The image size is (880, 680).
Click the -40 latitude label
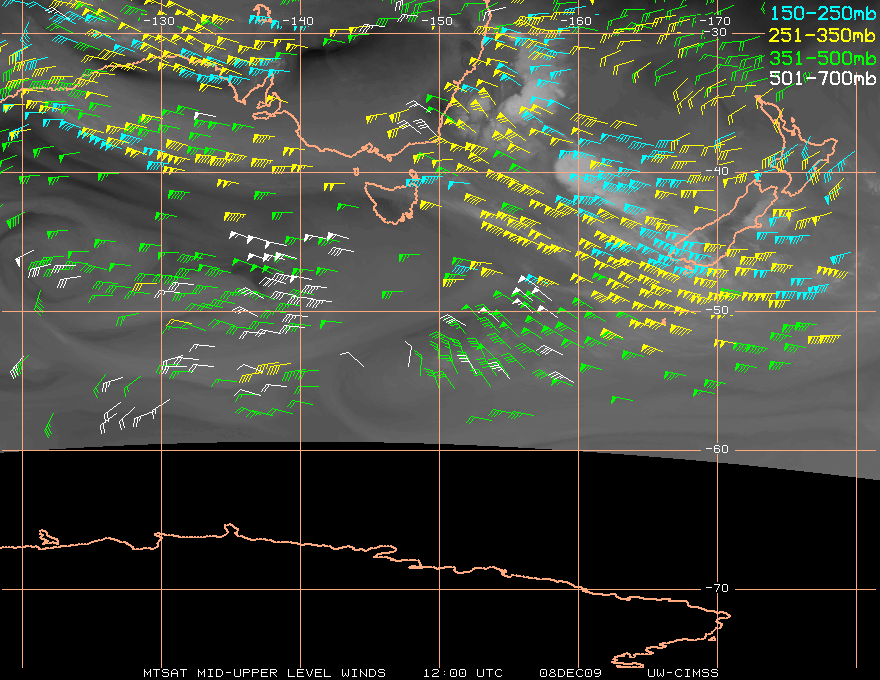(x=717, y=171)
